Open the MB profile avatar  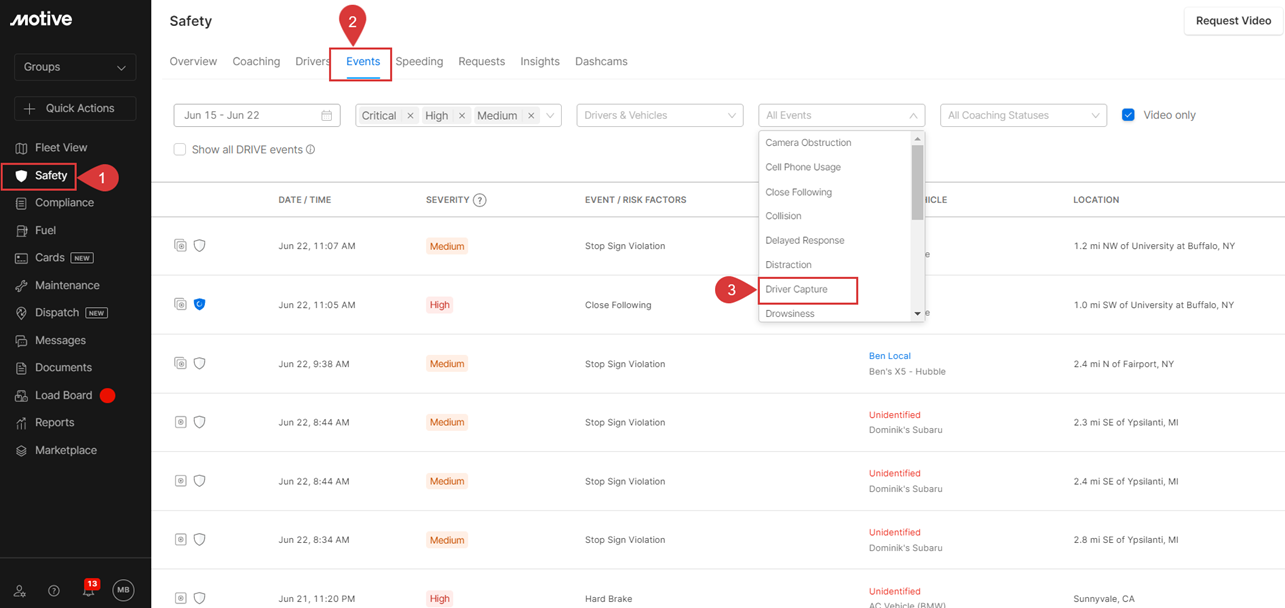[123, 590]
